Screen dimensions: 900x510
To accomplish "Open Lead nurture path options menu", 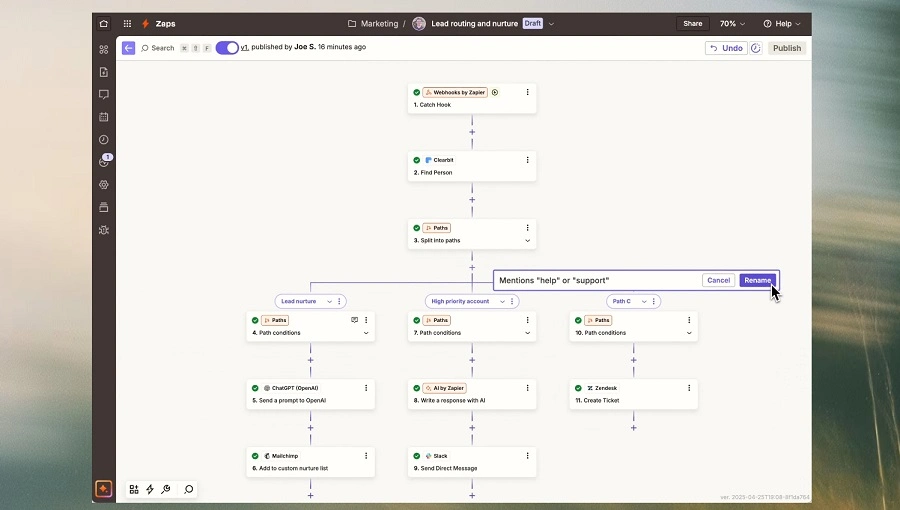I will click(x=339, y=302).
